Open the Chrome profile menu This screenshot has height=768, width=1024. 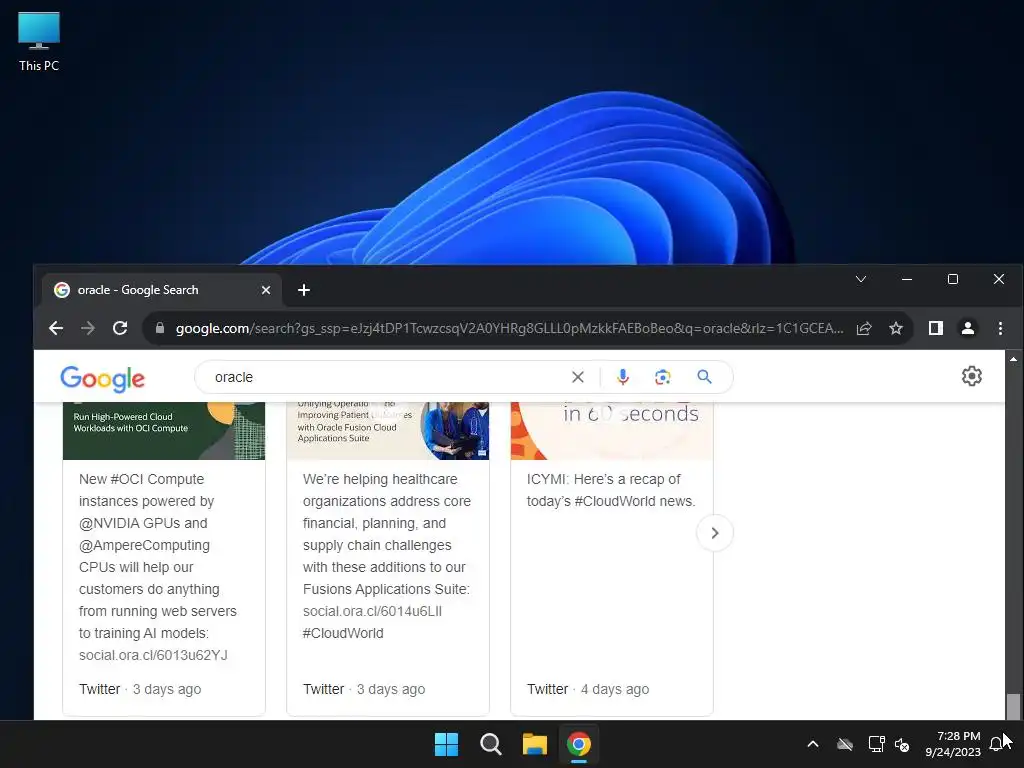pos(968,328)
